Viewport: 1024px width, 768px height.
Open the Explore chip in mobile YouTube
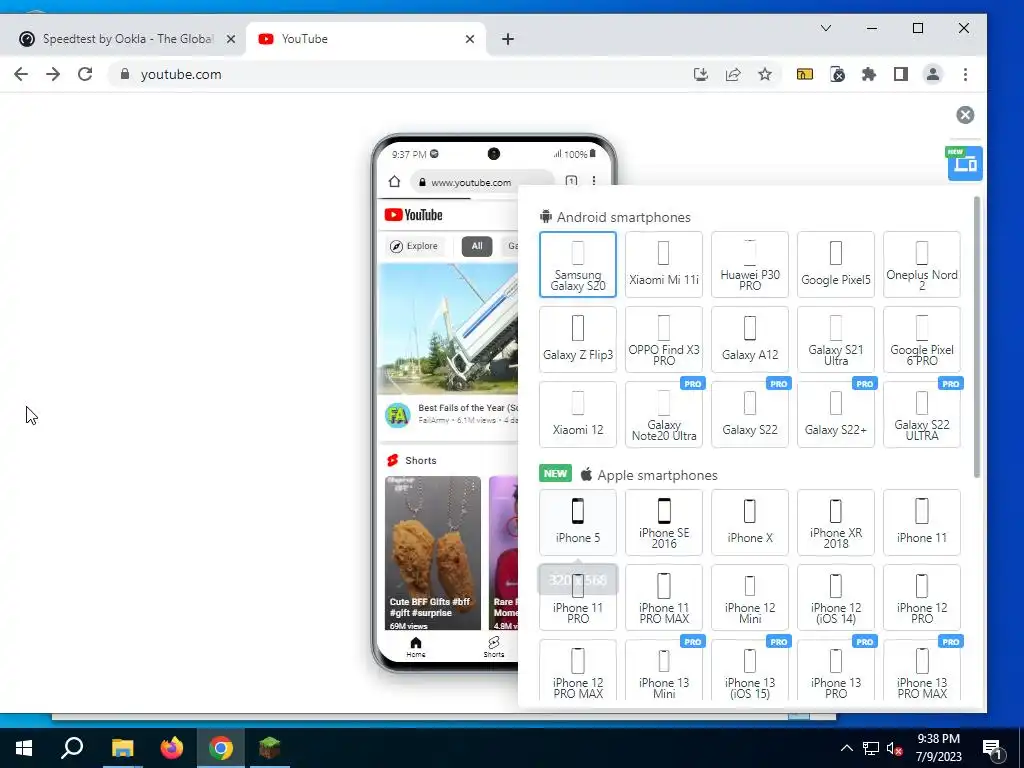coord(415,246)
